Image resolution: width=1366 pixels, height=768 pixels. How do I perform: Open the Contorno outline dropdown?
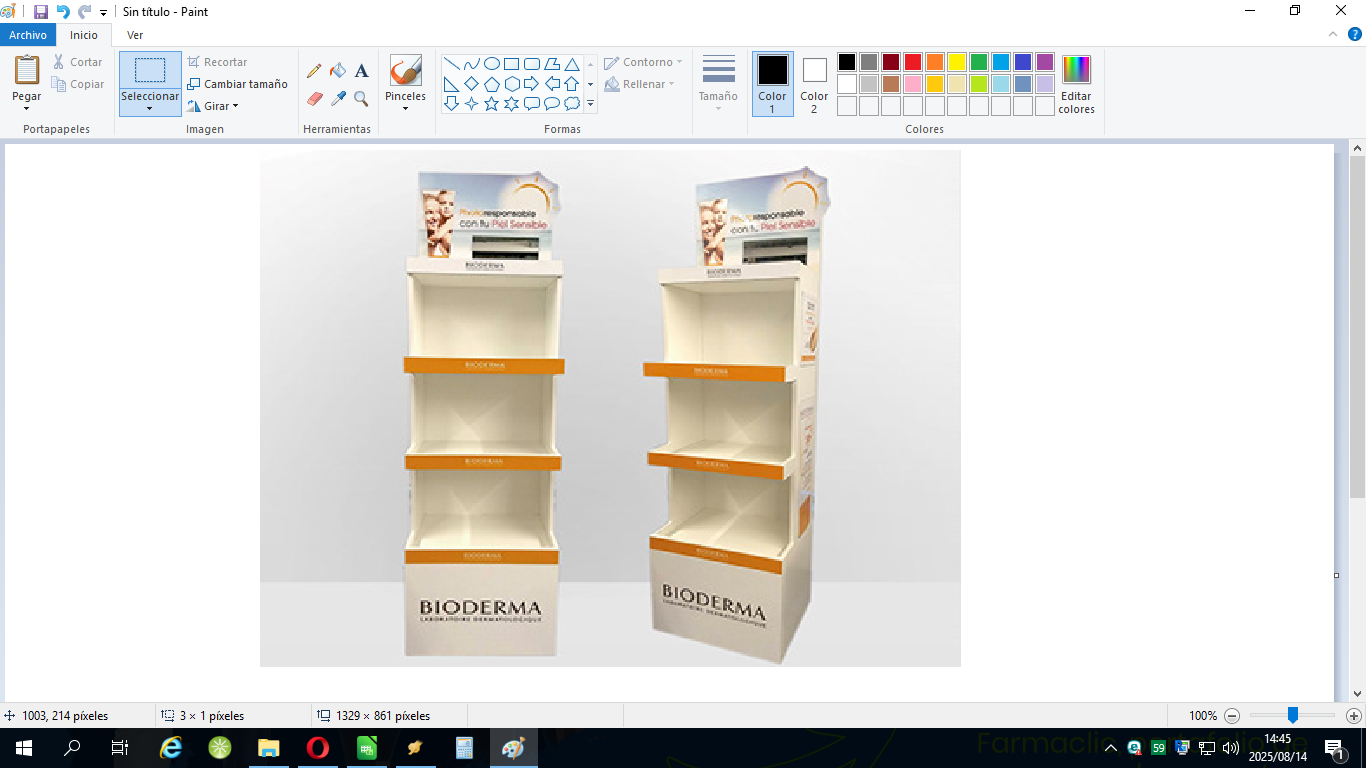pos(643,62)
